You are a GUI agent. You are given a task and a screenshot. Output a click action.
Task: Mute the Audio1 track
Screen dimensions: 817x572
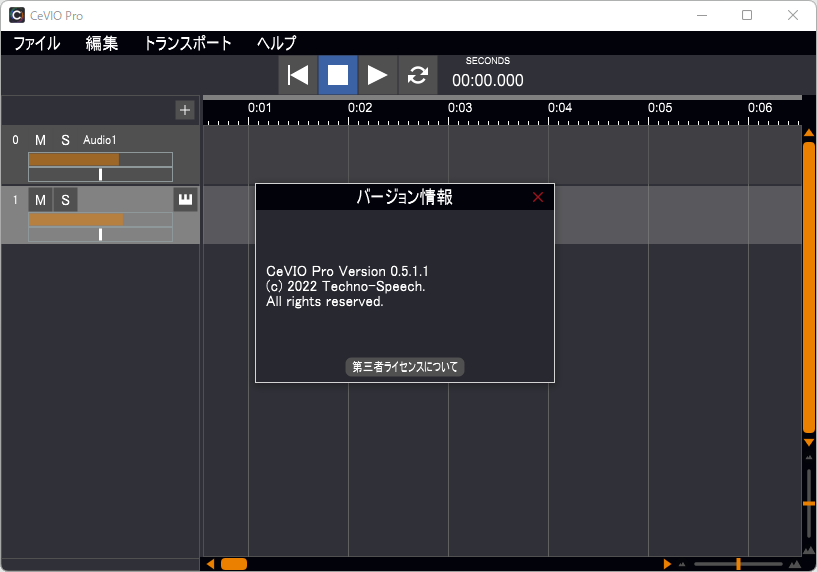tap(40, 140)
